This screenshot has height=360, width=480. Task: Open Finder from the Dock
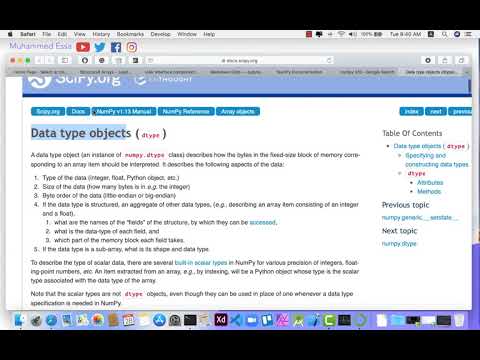(x=20, y=320)
